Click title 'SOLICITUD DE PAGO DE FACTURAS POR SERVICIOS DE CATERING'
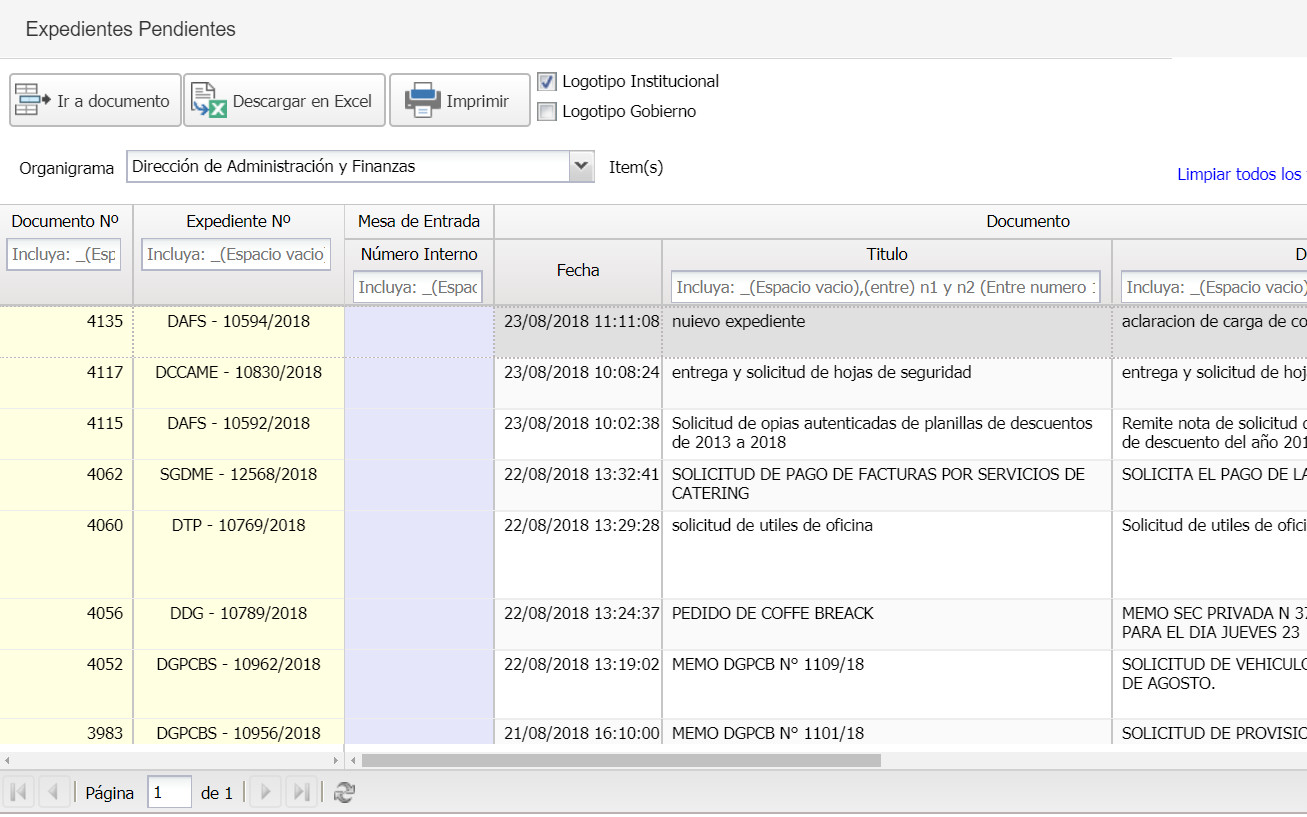The height and width of the screenshot is (817, 1307). coord(878,484)
